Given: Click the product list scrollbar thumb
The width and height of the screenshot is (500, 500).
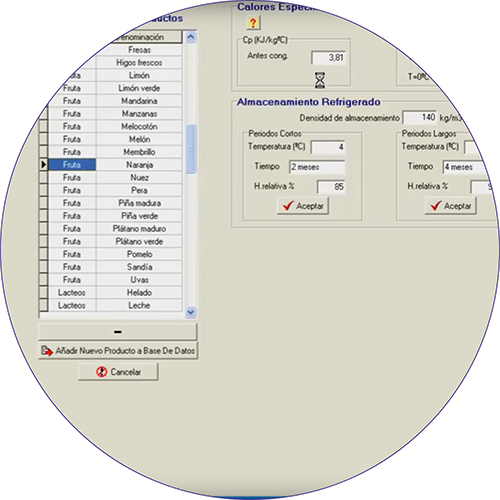Looking at the screenshot, I should (191, 149).
